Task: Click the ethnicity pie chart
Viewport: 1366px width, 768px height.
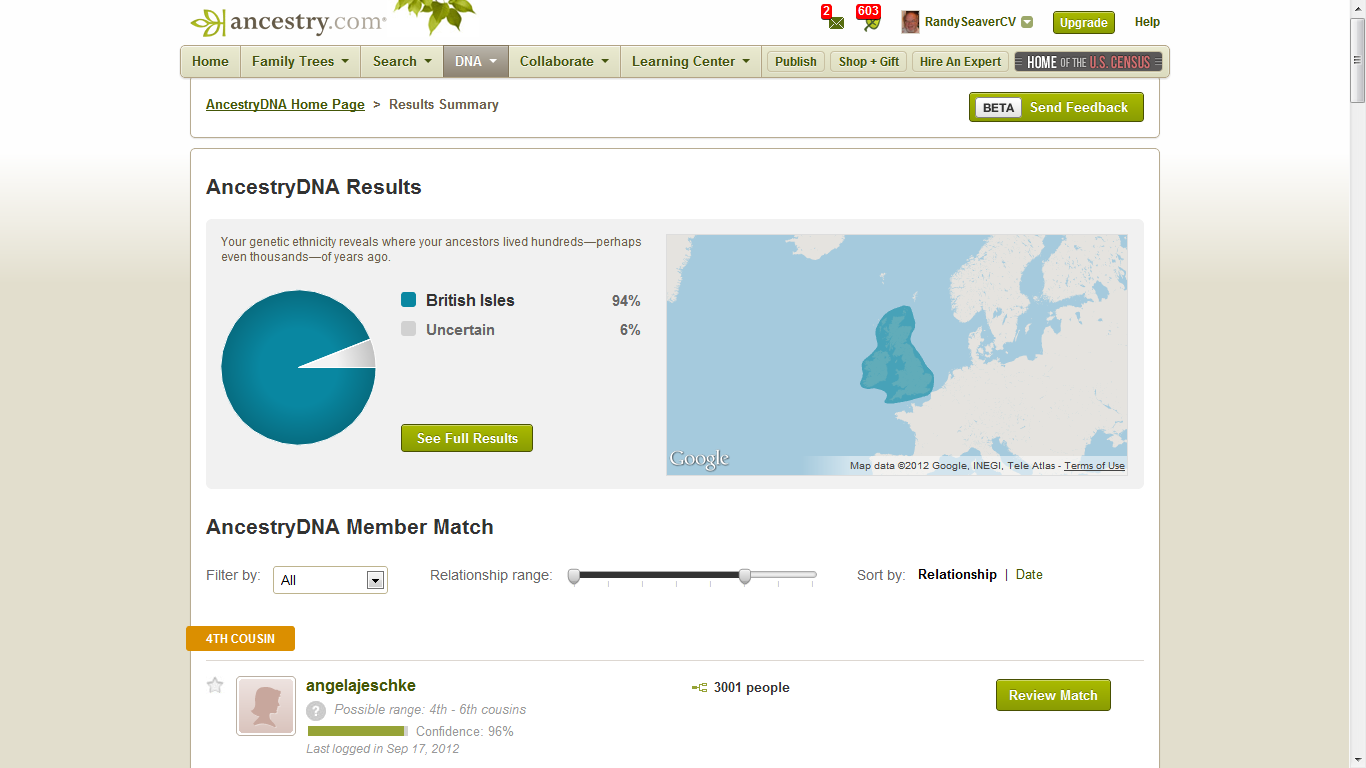Action: click(298, 367)
